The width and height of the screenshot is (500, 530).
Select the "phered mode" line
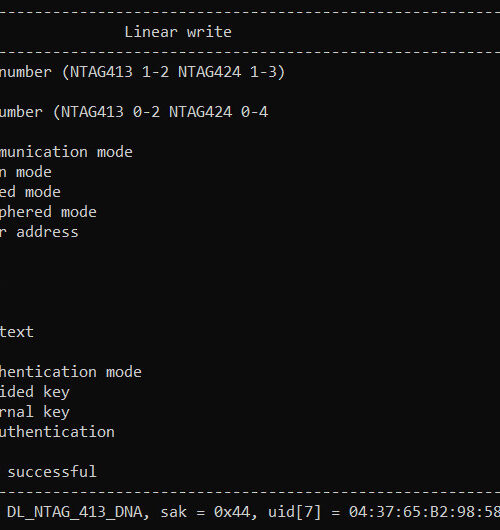tap(48, 212)
